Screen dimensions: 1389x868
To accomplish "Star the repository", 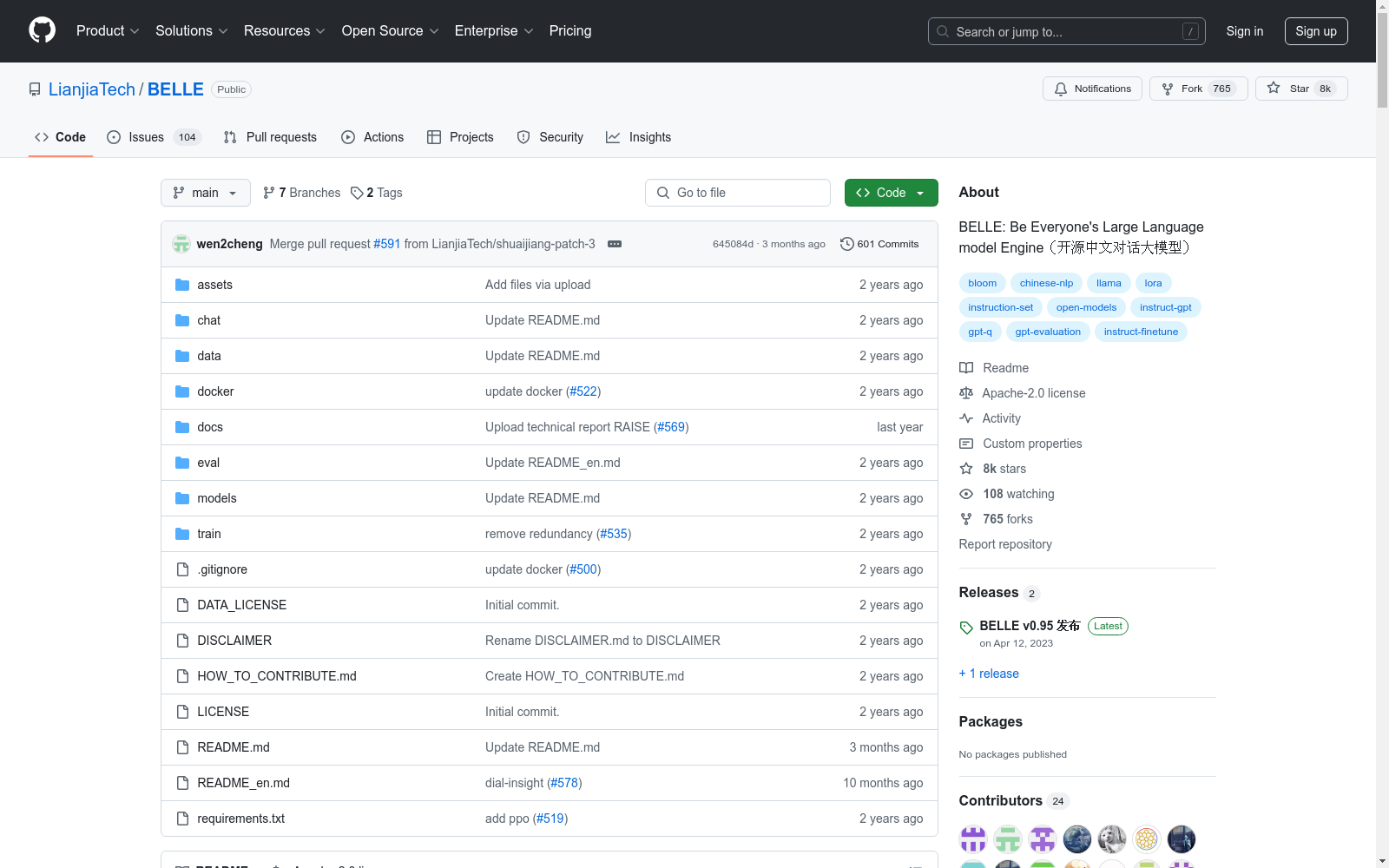I will [x=1301, y=89].
